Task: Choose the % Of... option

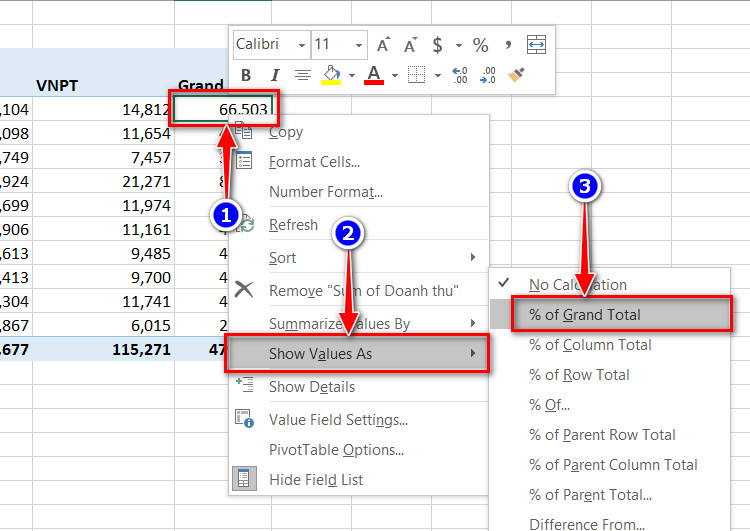Action: (x=610, y=405)
